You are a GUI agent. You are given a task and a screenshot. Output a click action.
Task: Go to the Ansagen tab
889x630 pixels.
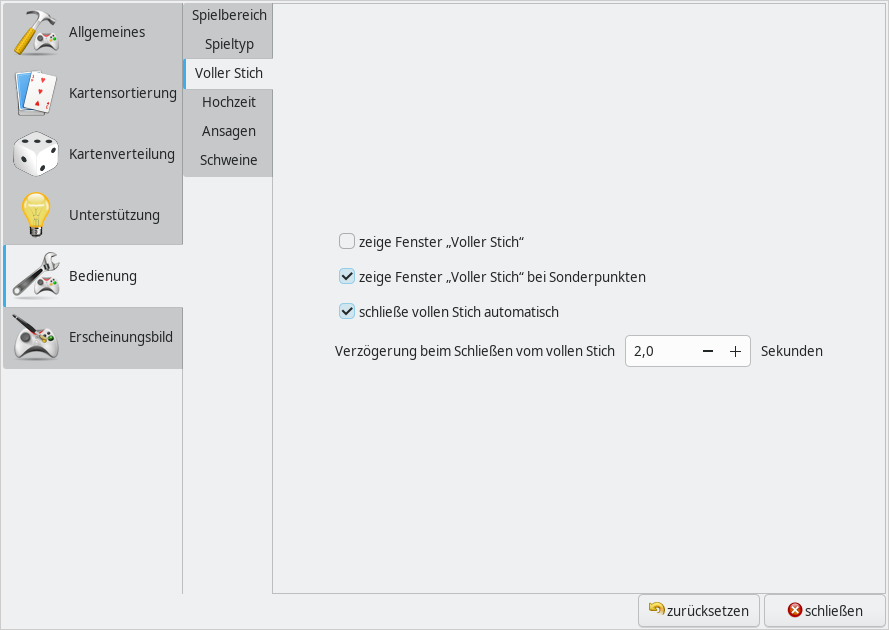tap(229, 131)
